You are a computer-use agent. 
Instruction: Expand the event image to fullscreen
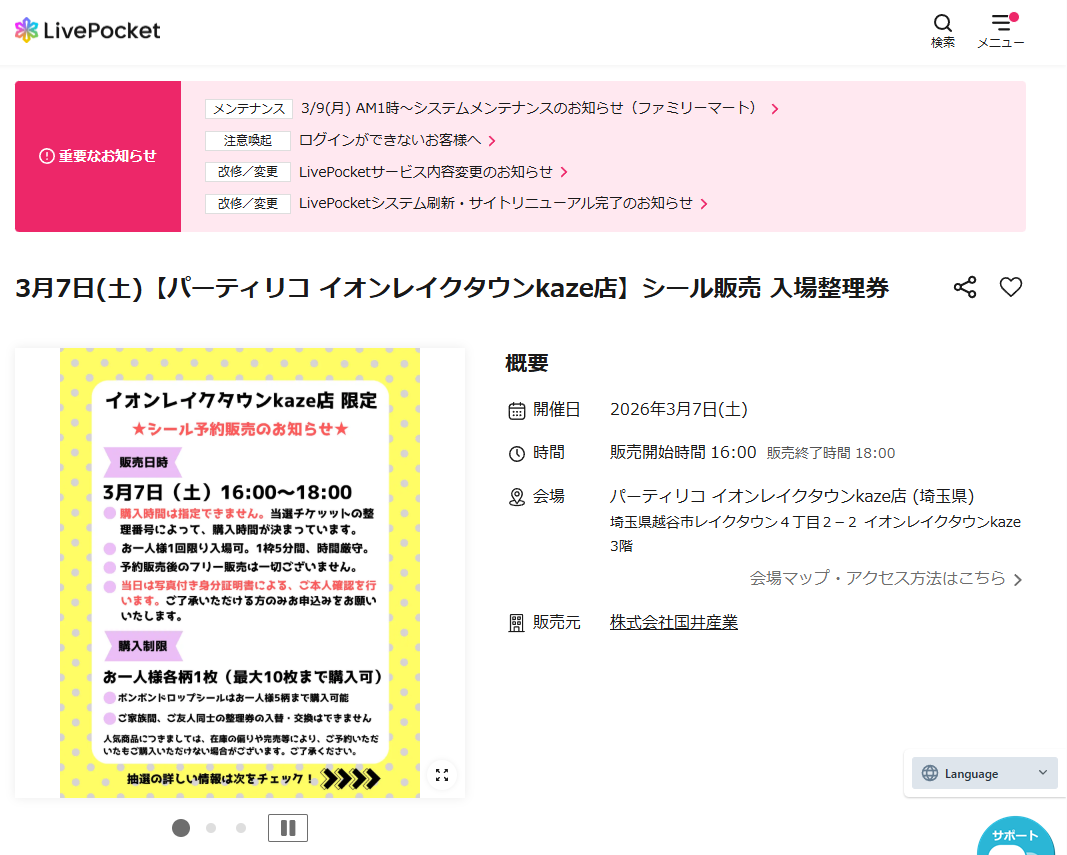coord(441,774)
